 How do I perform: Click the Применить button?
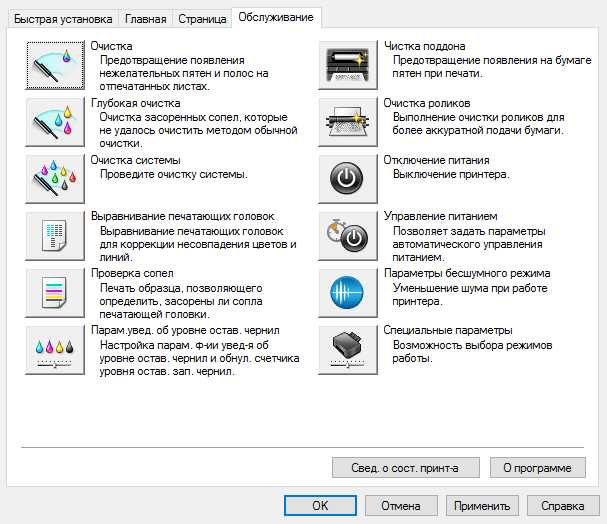pos(482,505)
